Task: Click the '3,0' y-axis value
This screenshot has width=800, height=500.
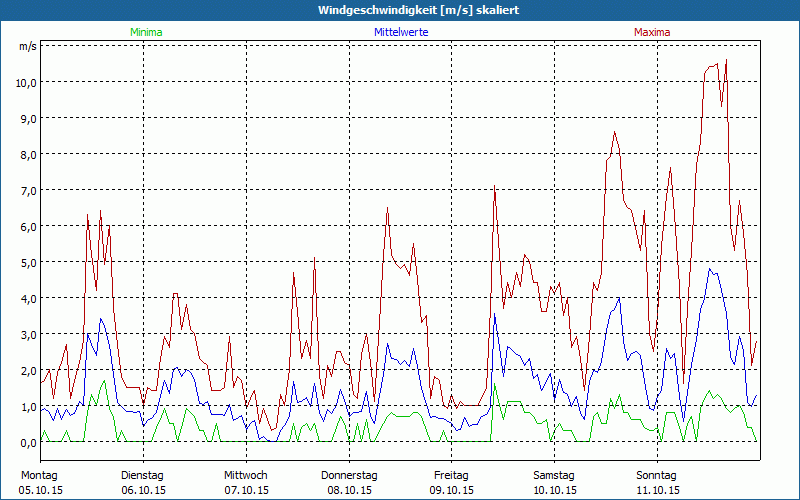Action: click(29, 335)
